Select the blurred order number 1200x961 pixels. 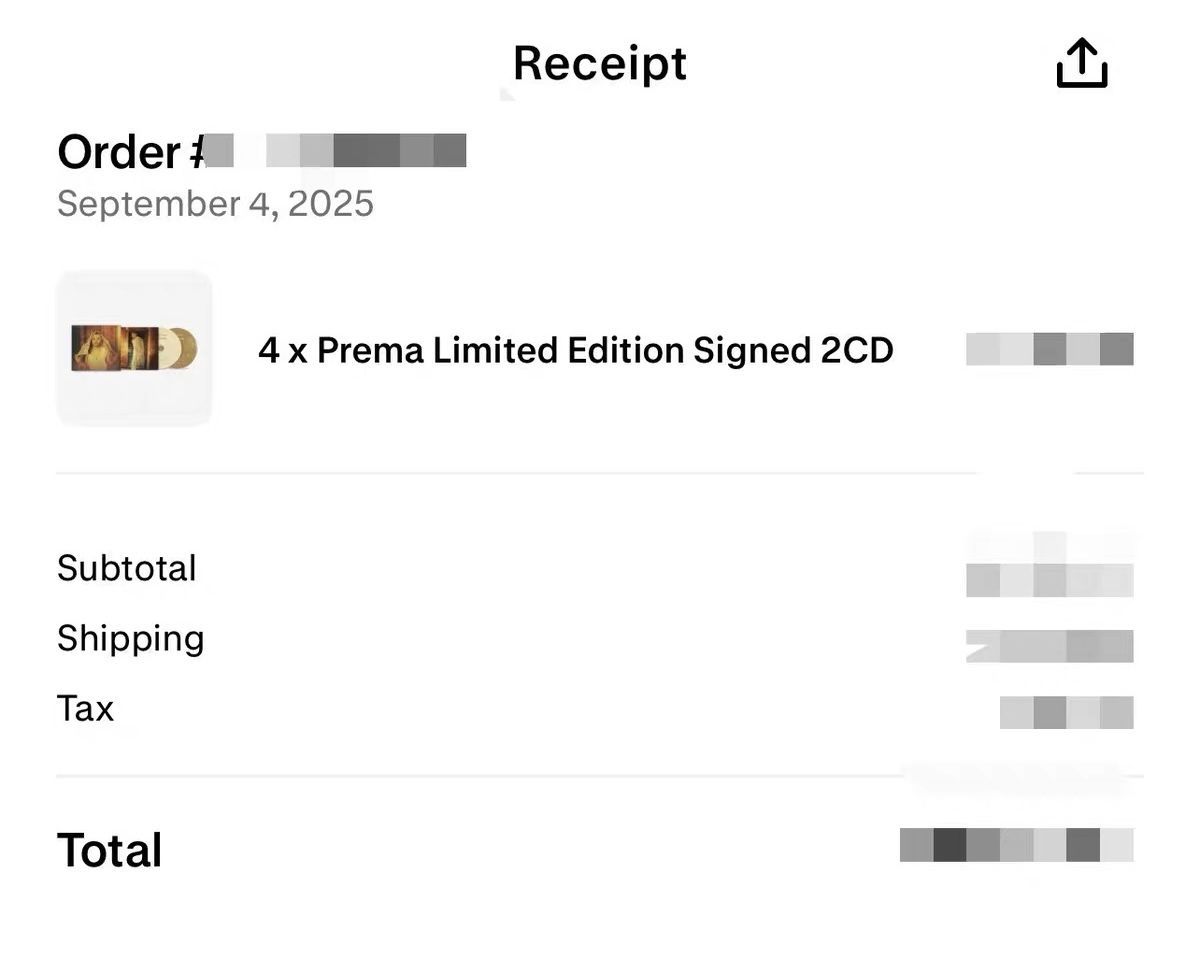(x=336, y=151)
